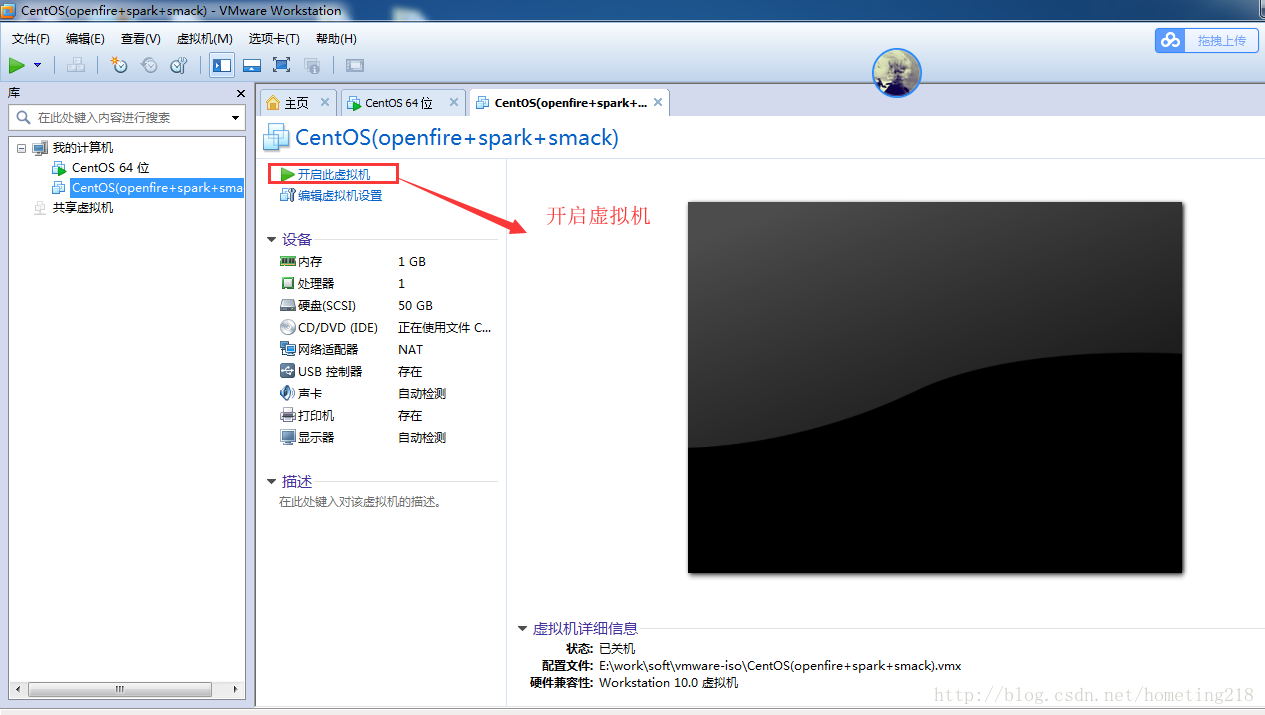Click the 声卡 sound card icon
Image resolution: width=1265 pixels, height=715 pixels.
point(288,393)
